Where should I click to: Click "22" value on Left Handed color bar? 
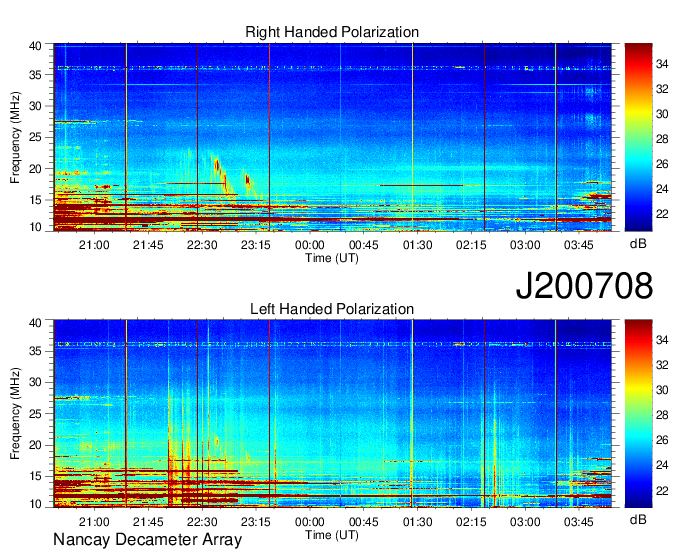click(x=662, y=490)
